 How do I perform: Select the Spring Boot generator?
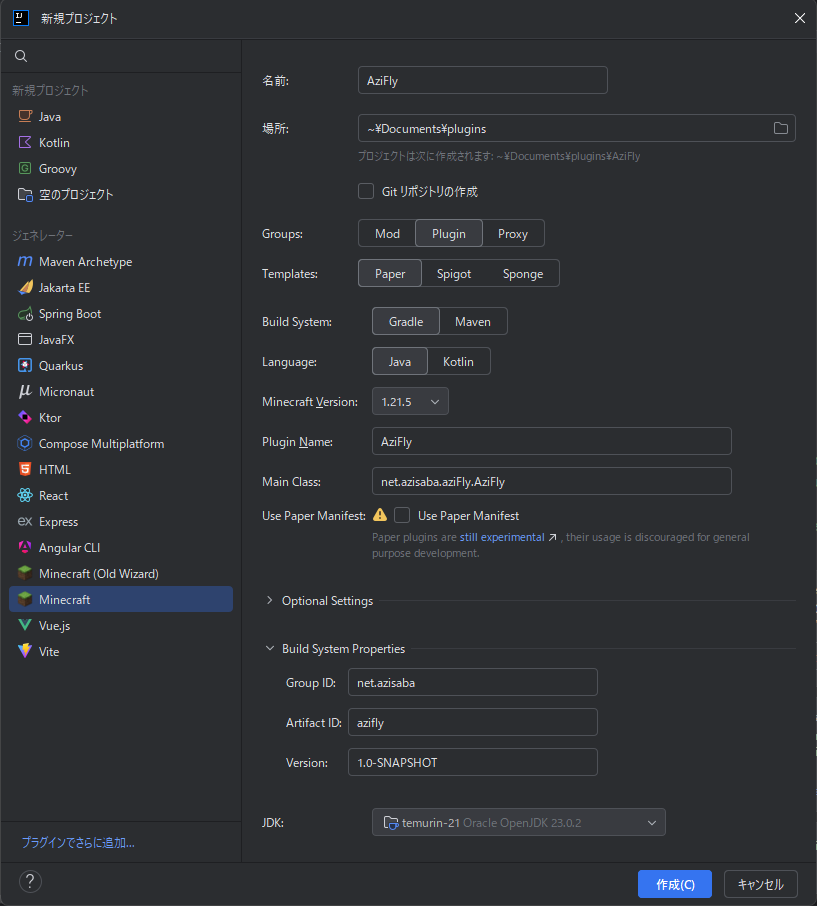point(69,314)
